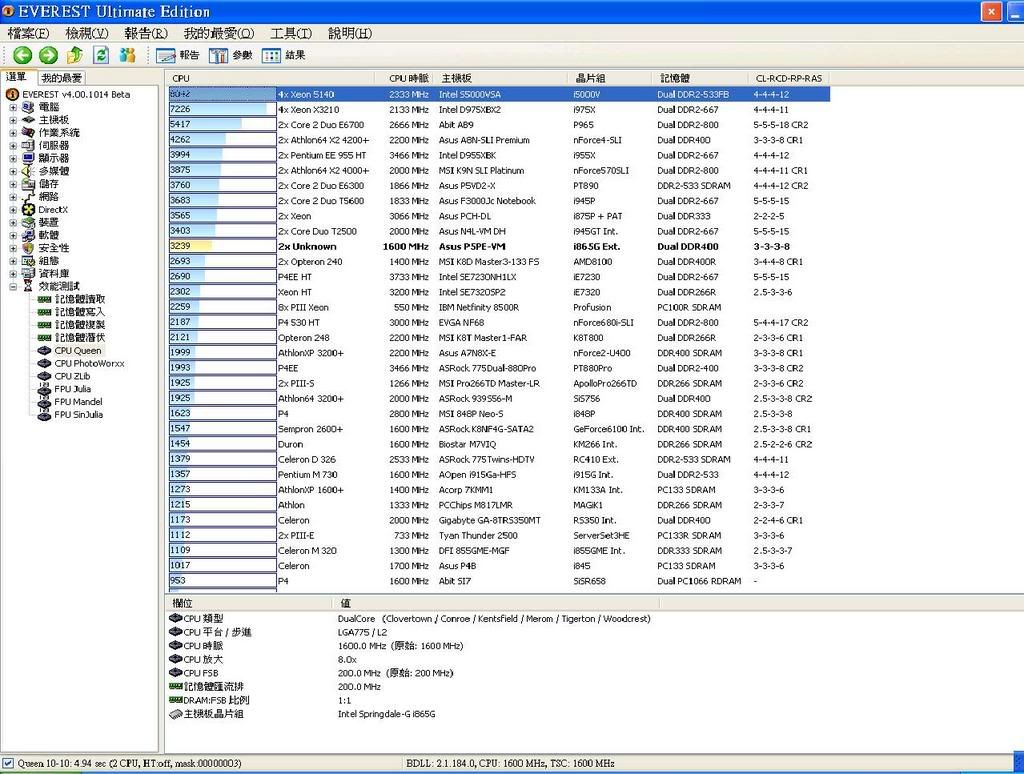This screenshot has height=774, width=1024.
Task: Select the 記憶體潛伏 benchmark
Action: [x=79, y=338]
